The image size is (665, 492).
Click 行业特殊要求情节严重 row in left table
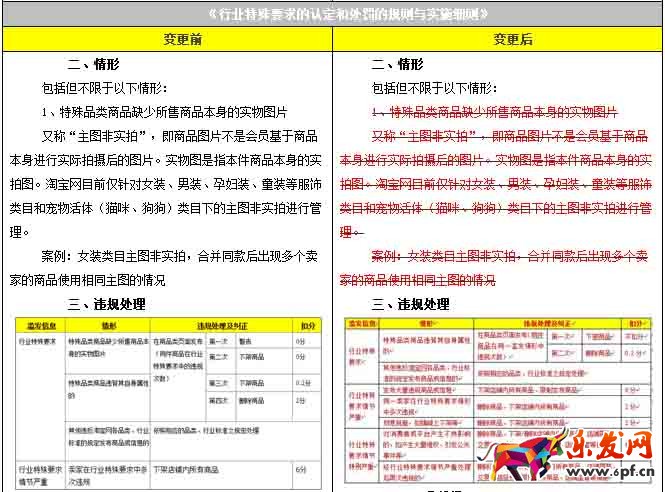40,474
